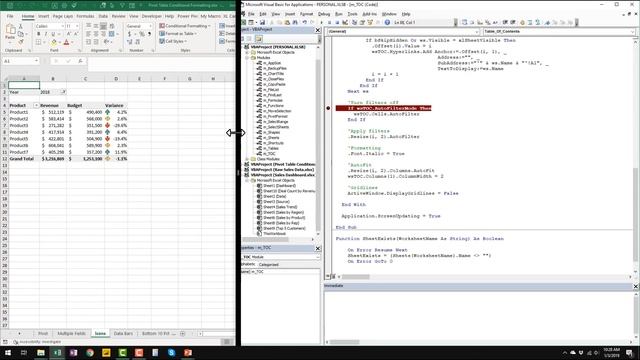Image resolution: width=640 pixels, height=360 pixels.
Task: Open Excel File tab
Action: pos(10,16)
